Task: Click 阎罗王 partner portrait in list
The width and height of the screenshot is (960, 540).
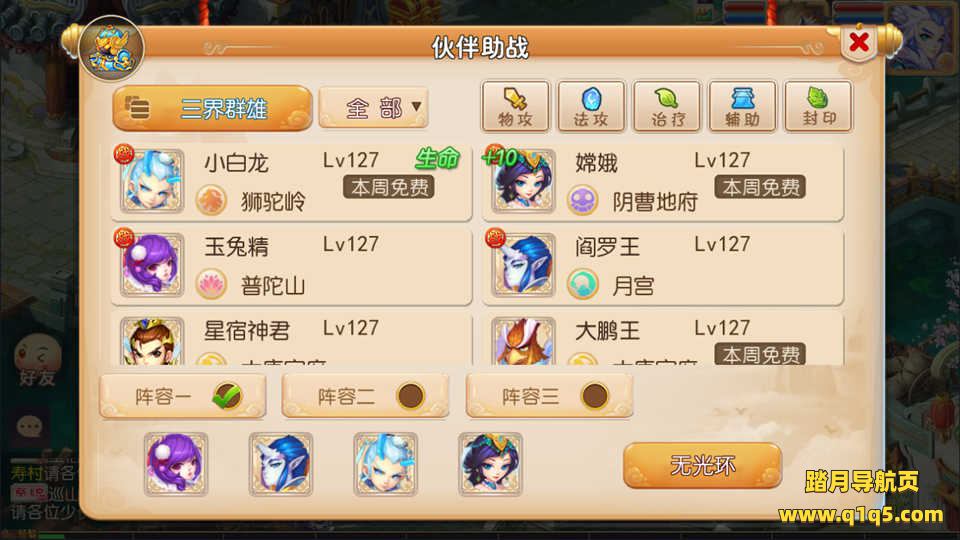Action: tap(523, 264)
